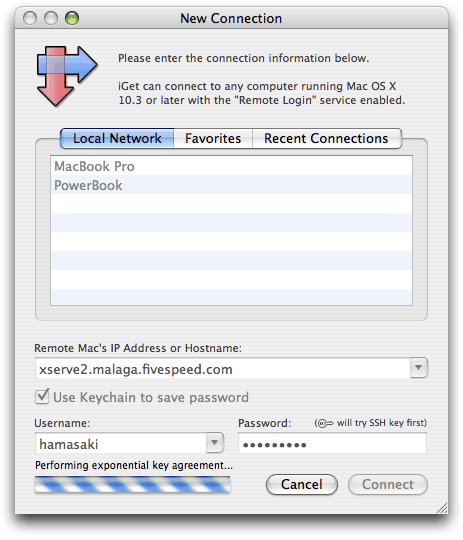
Task: Click the Username field containing hamasaki
Action: coord(121,444)
